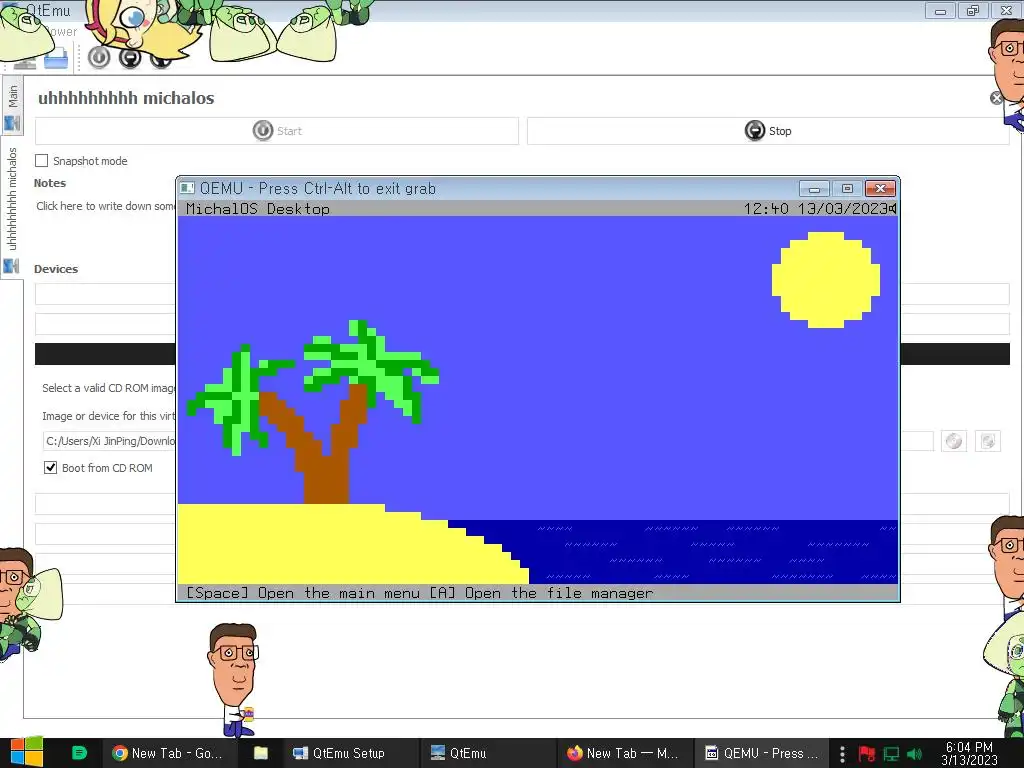Open File Explorer from taskbar

(261, 753)
